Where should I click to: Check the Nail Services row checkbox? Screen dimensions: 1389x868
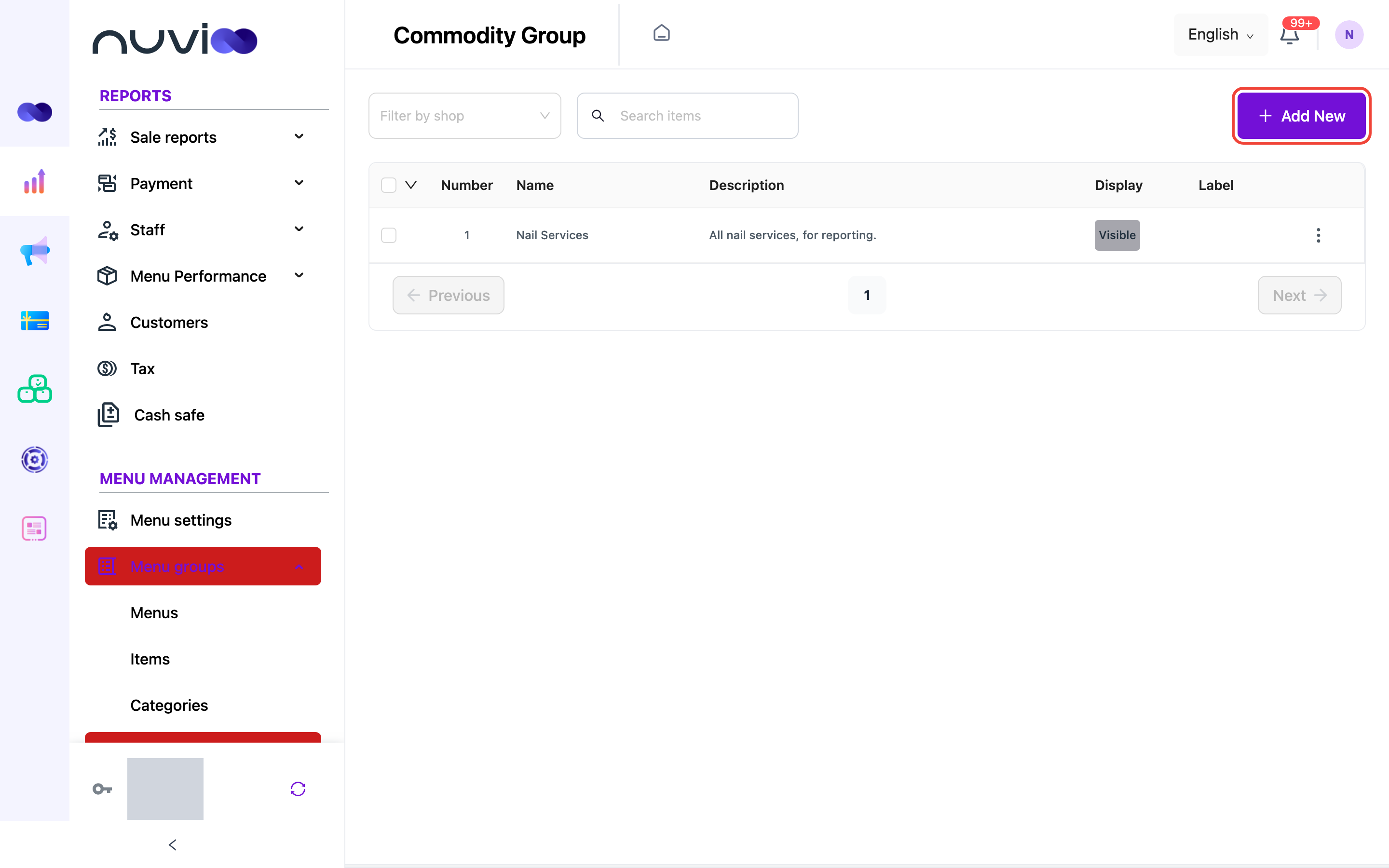pos(389,235)
